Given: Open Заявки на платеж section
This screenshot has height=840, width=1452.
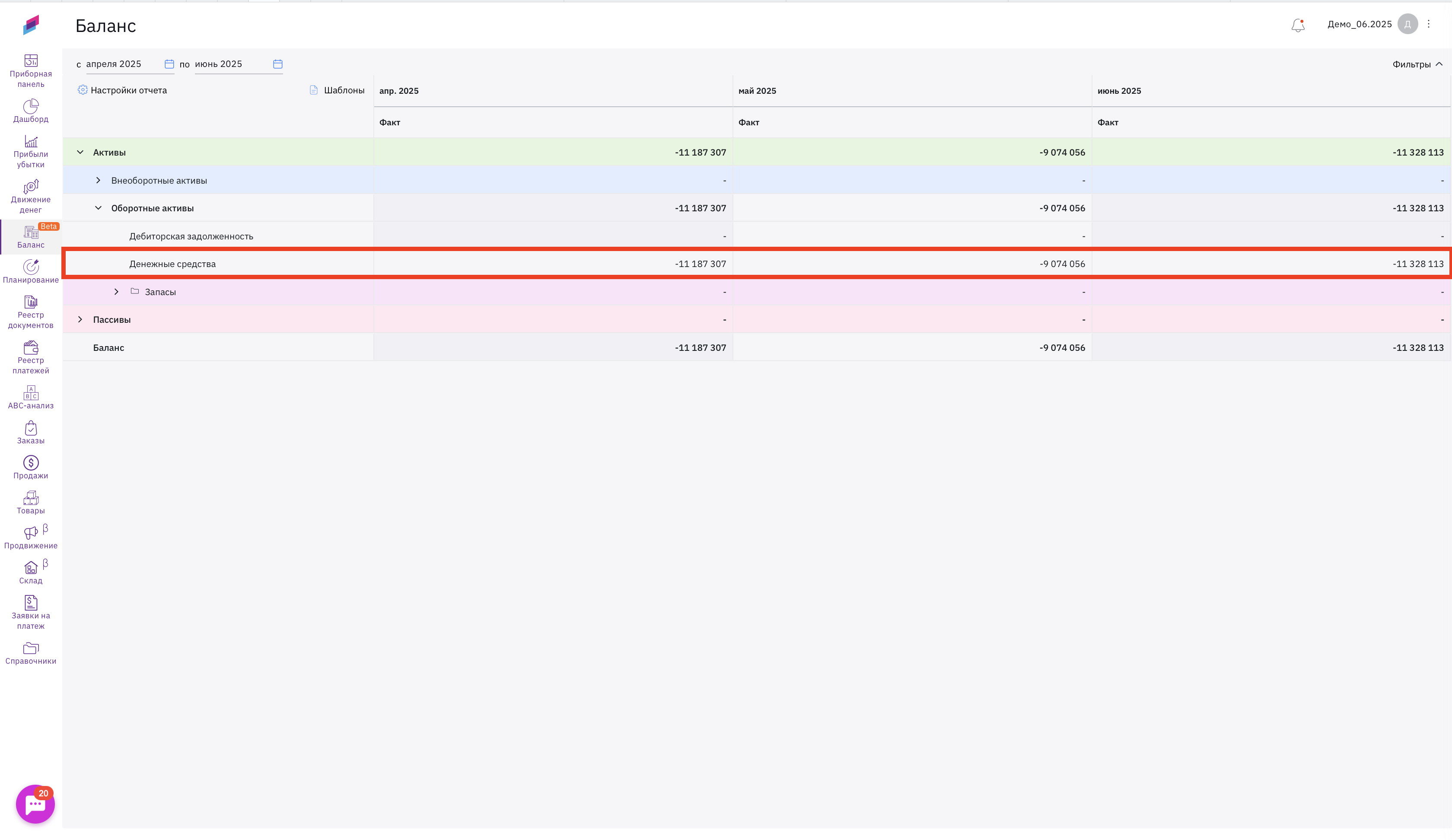Looking at the screenshot, I should coord(31,613).
